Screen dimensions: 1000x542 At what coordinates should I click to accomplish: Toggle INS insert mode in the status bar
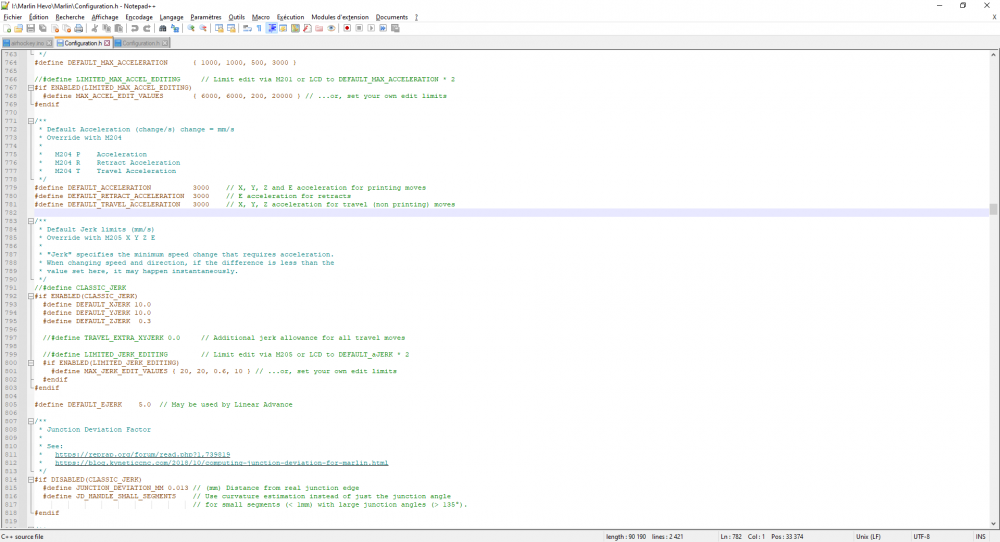pyautogui.click(x=980, y=537)
